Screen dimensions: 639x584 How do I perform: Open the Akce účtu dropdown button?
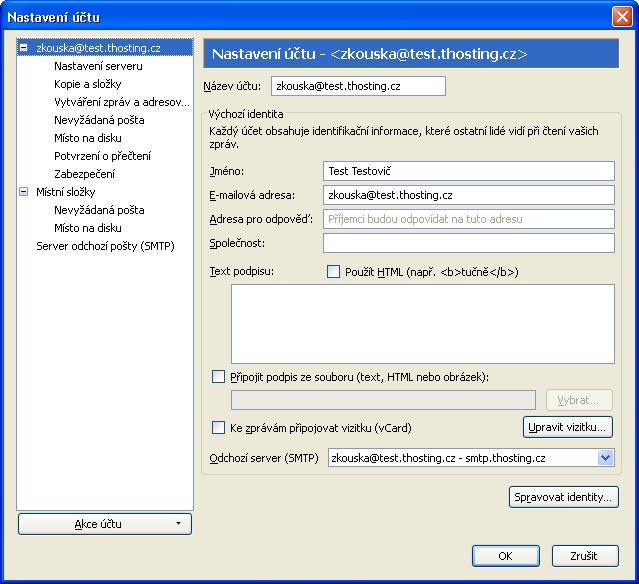(x=104, y=524)
